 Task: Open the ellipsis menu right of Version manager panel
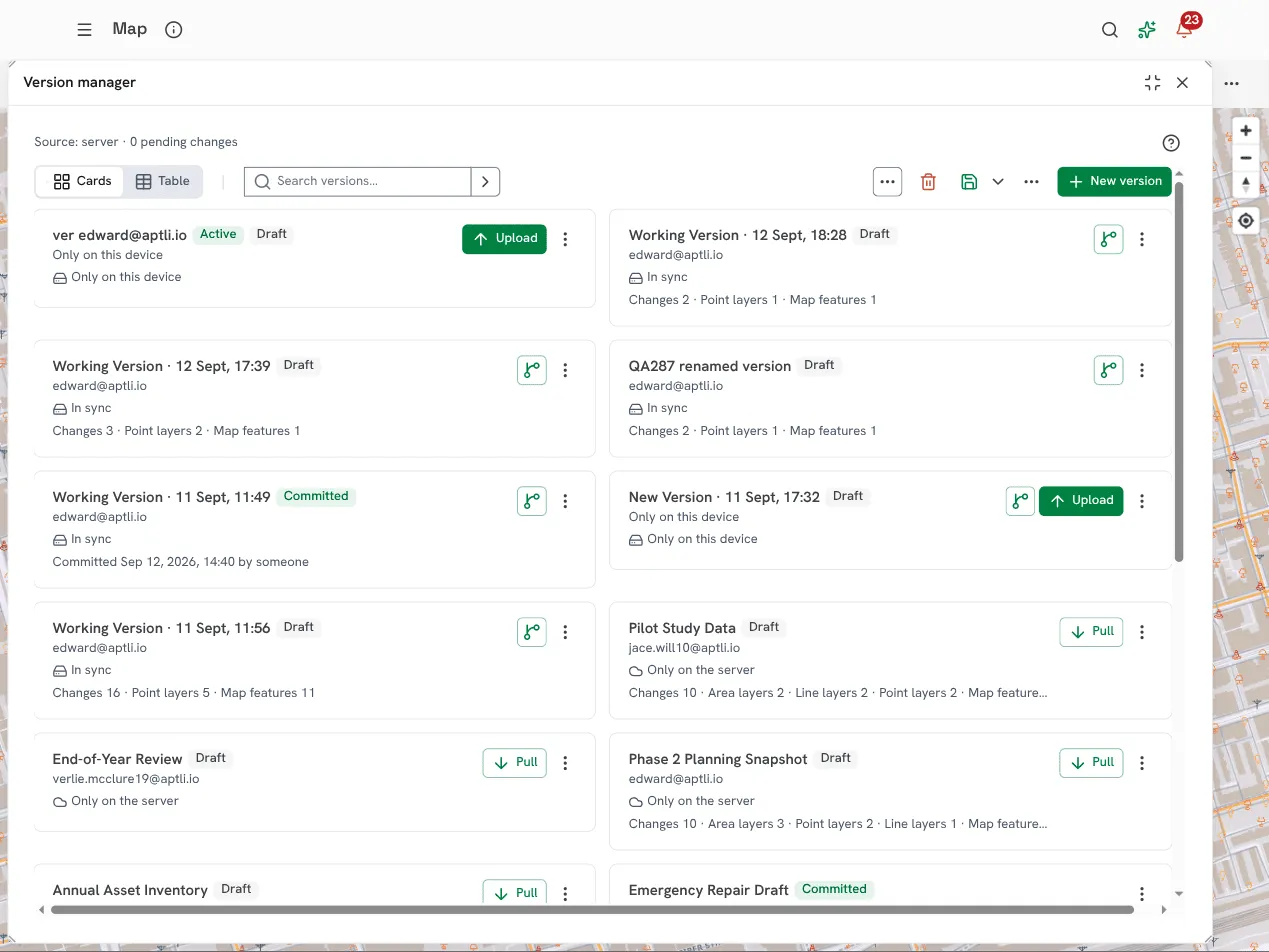[1232, 84]
